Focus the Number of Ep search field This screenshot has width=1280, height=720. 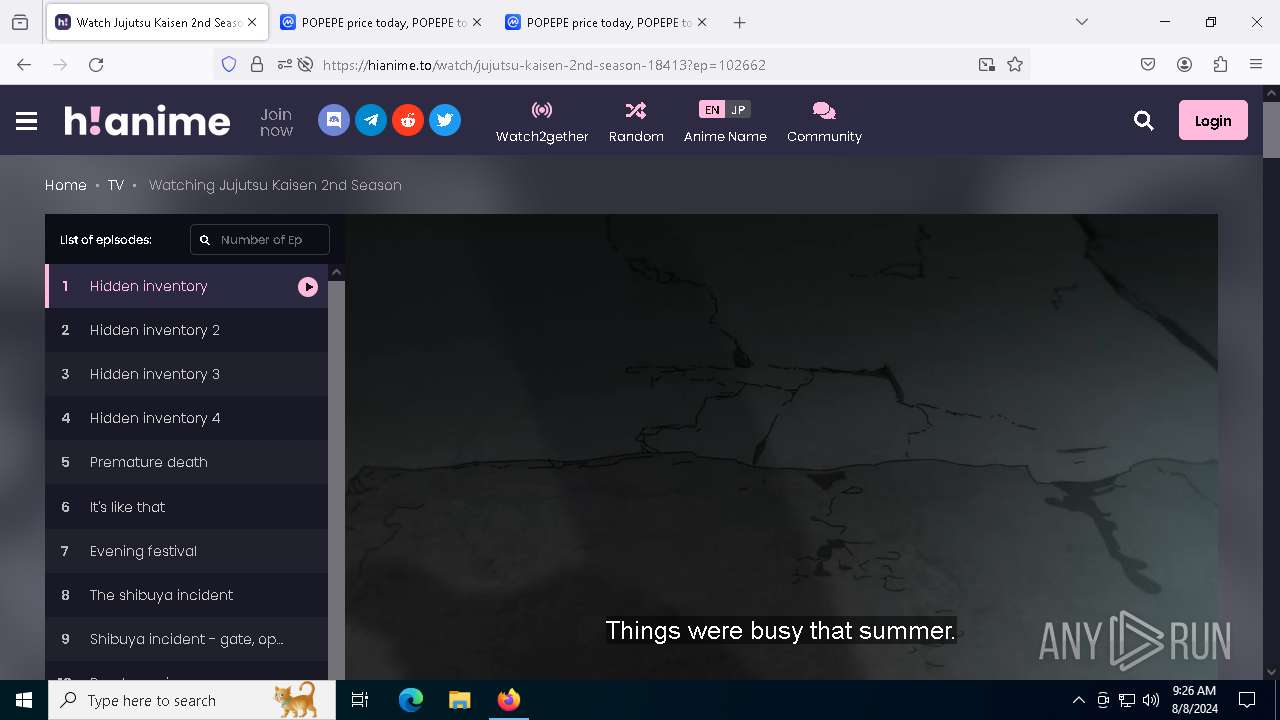point(260,240)
